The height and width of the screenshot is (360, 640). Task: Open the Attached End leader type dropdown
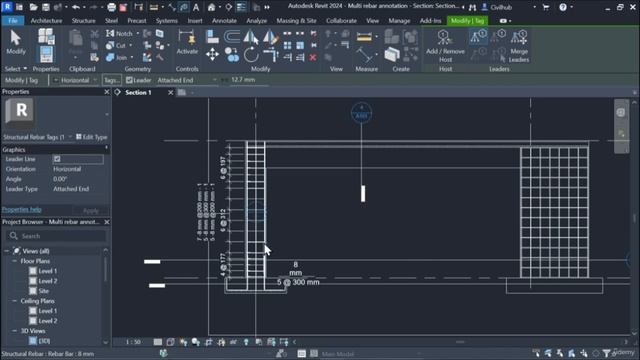pos(187,80)
